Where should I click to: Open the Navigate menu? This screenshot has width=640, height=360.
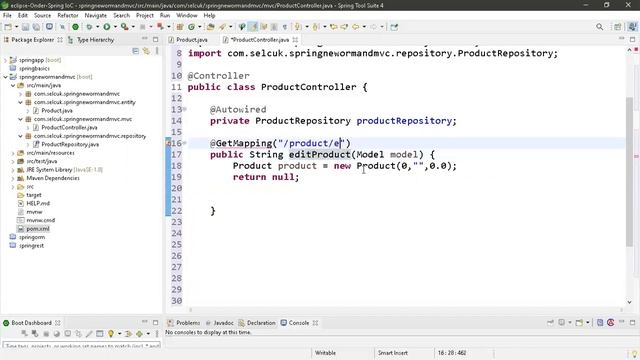(x=96, y=15)
